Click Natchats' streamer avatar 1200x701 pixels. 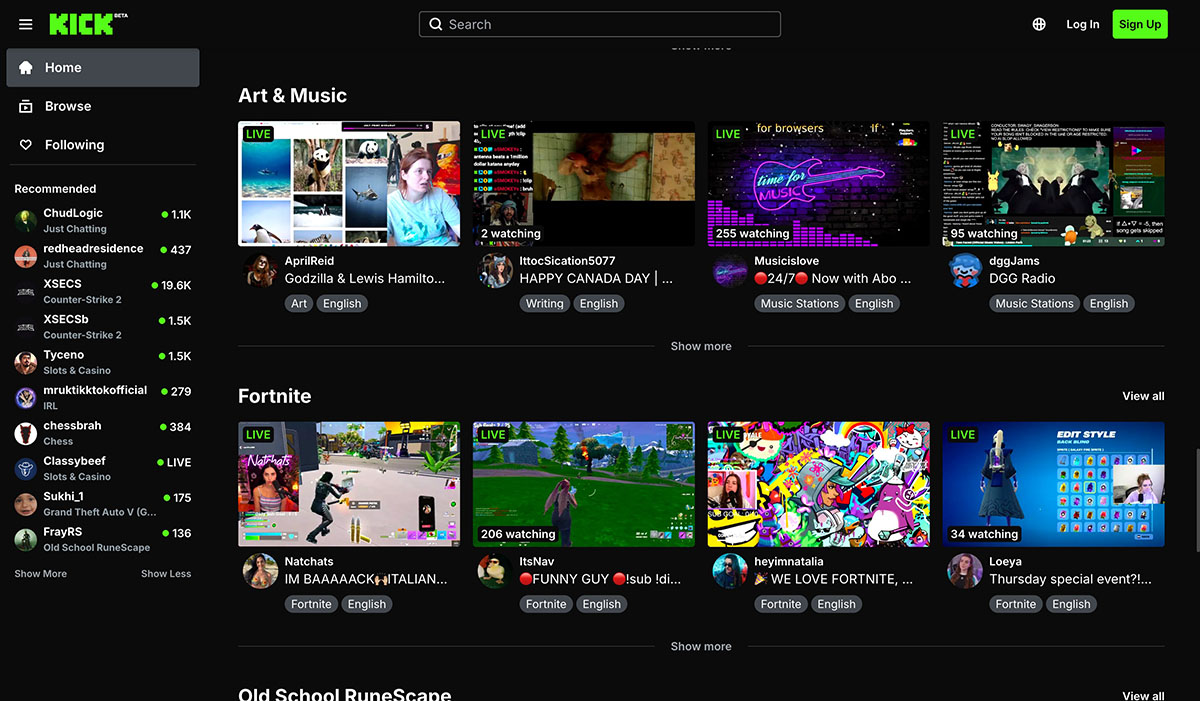click(x=261, y=571)
